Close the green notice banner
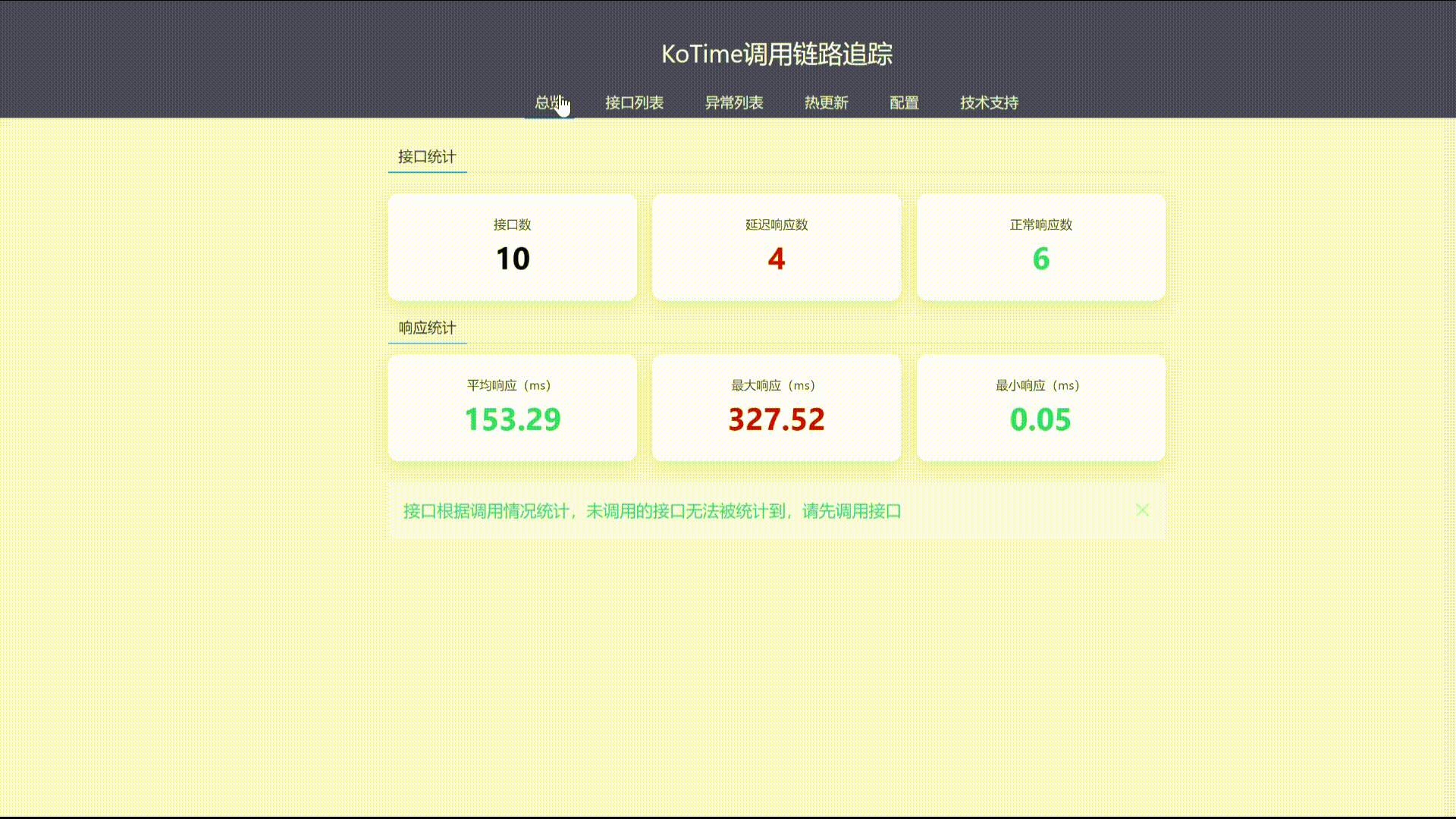1456x819 pixels. 1142,510
